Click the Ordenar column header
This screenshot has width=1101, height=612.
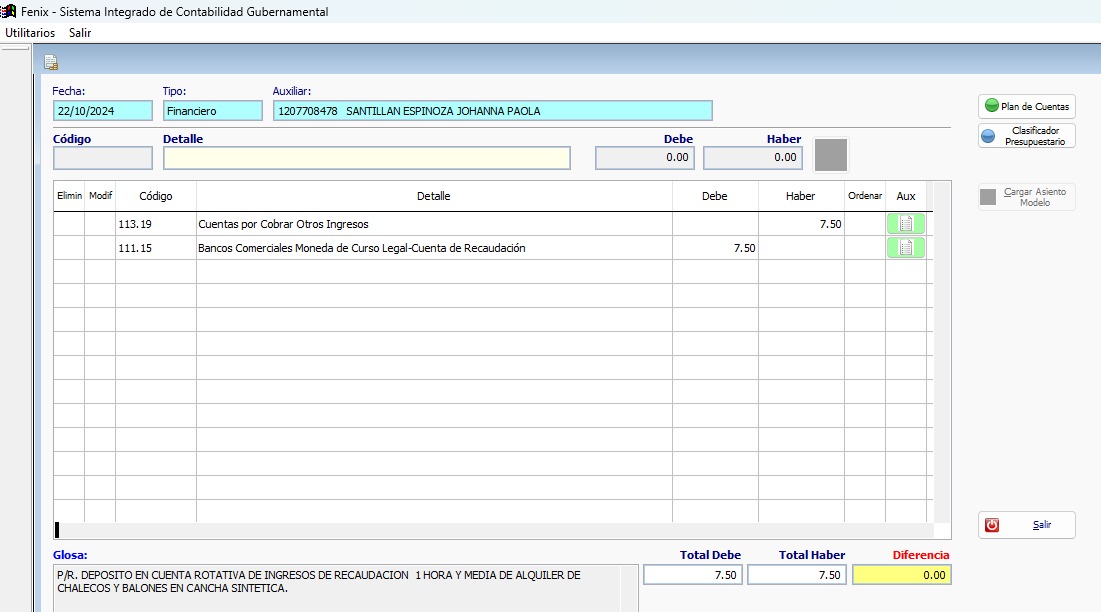865,196
